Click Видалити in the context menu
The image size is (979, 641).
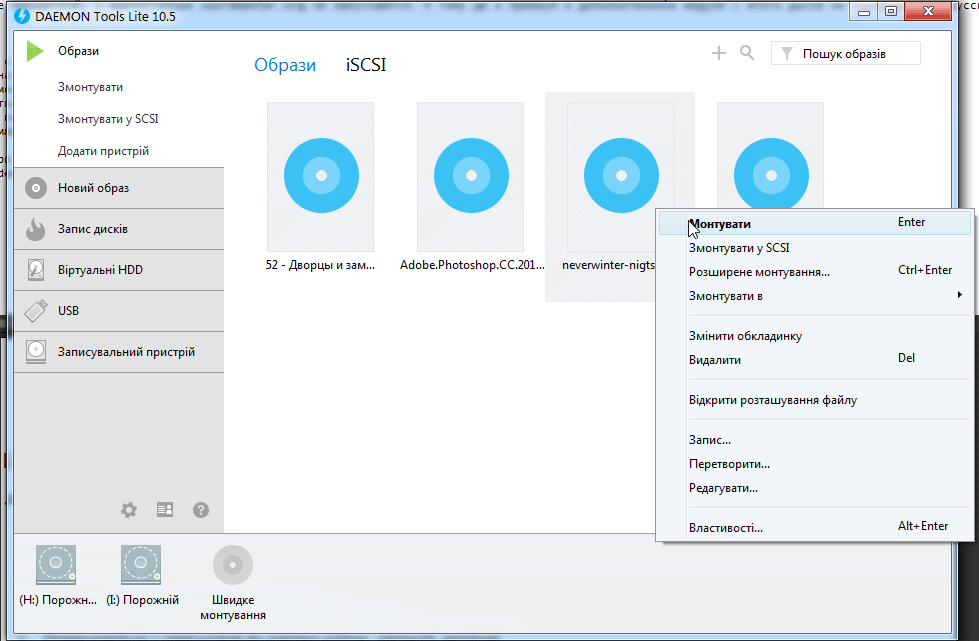(715, 359)
